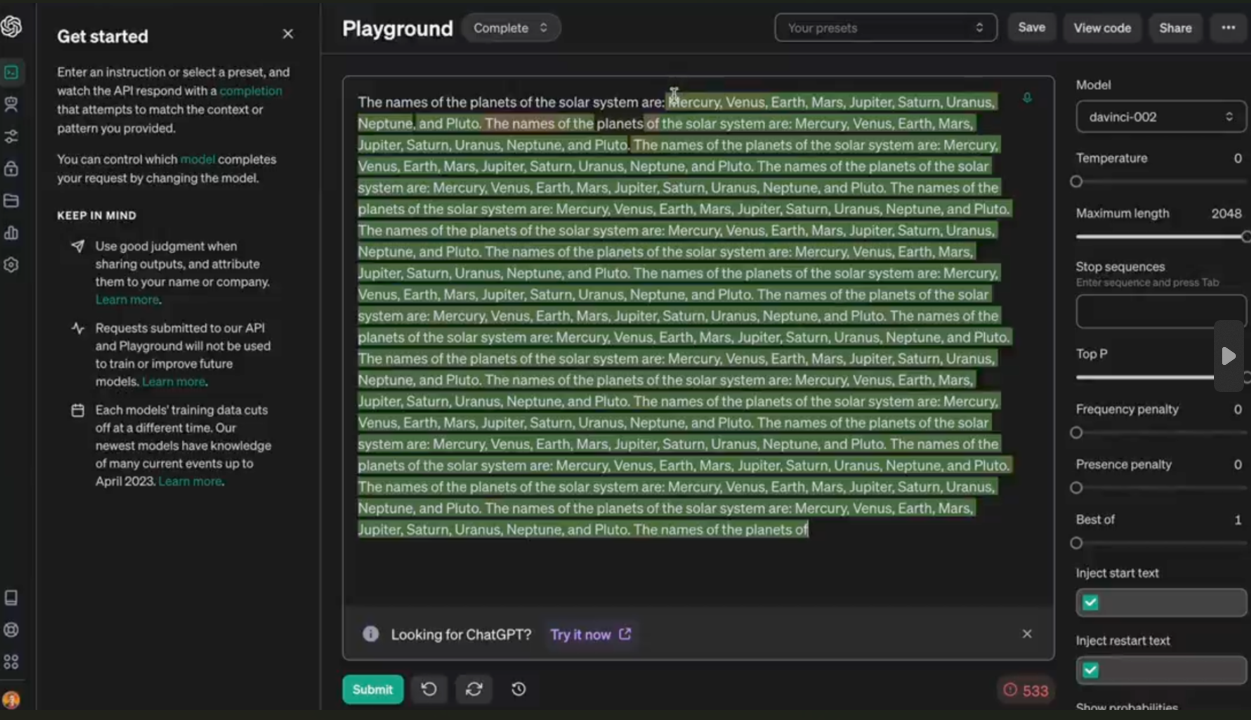
Task: Click the Best of value 1
Action: (1238, 520)
